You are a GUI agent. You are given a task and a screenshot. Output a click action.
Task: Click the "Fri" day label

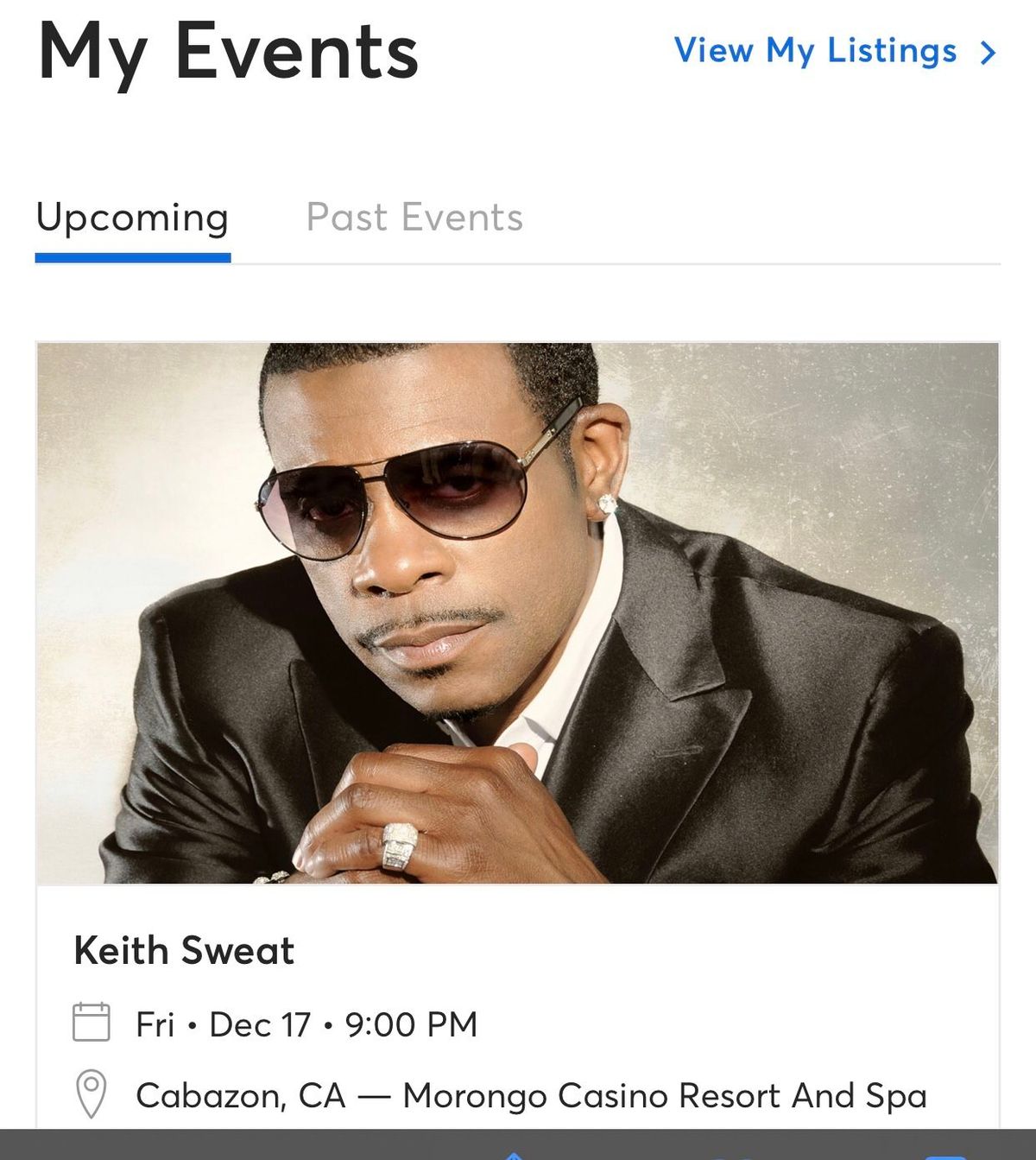tap(155, 1025)
